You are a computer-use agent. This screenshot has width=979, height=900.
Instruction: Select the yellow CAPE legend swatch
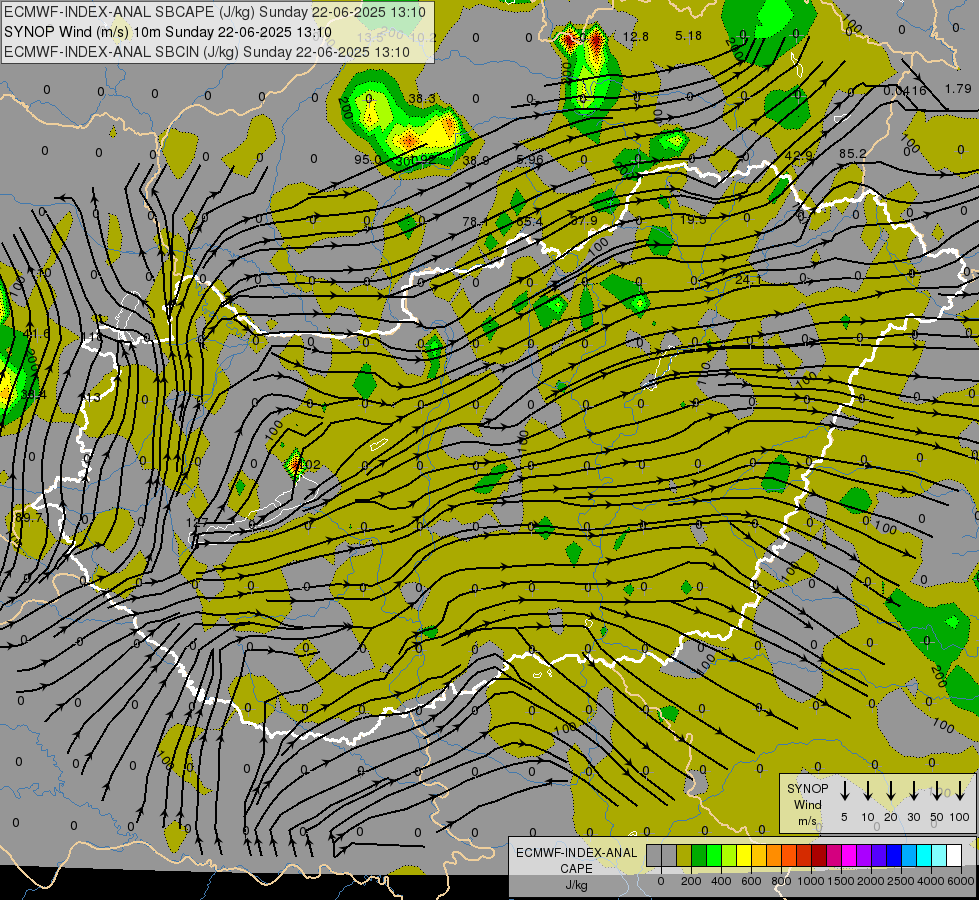coord(744,856)
